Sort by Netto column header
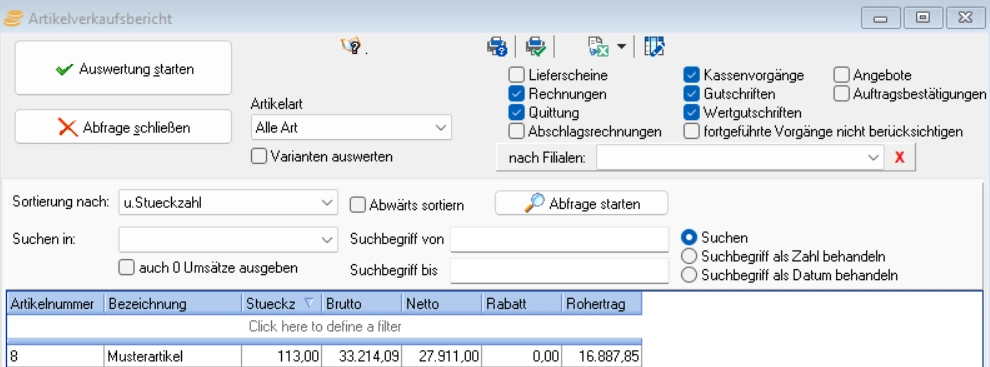 (x=441, y=304)
